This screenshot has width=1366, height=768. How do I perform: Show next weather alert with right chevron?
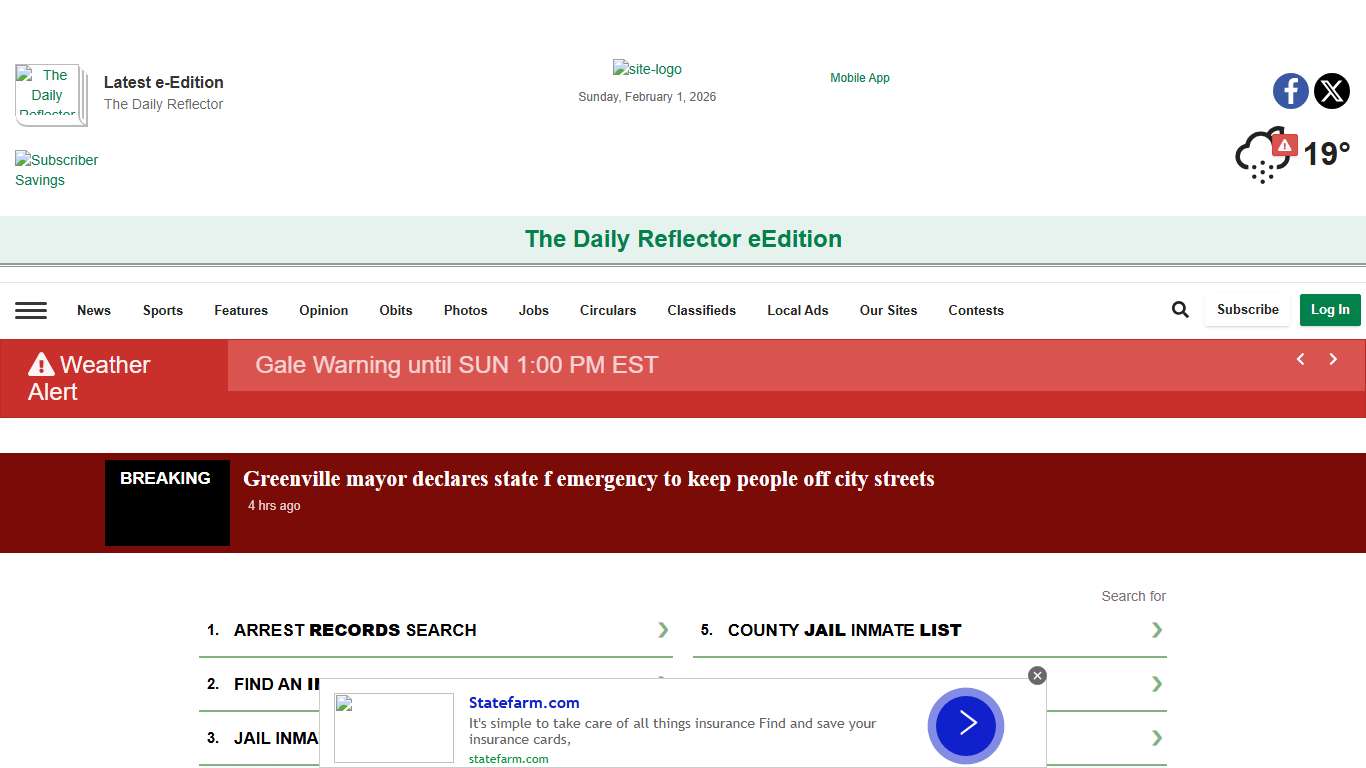(x=1333, y=358)
